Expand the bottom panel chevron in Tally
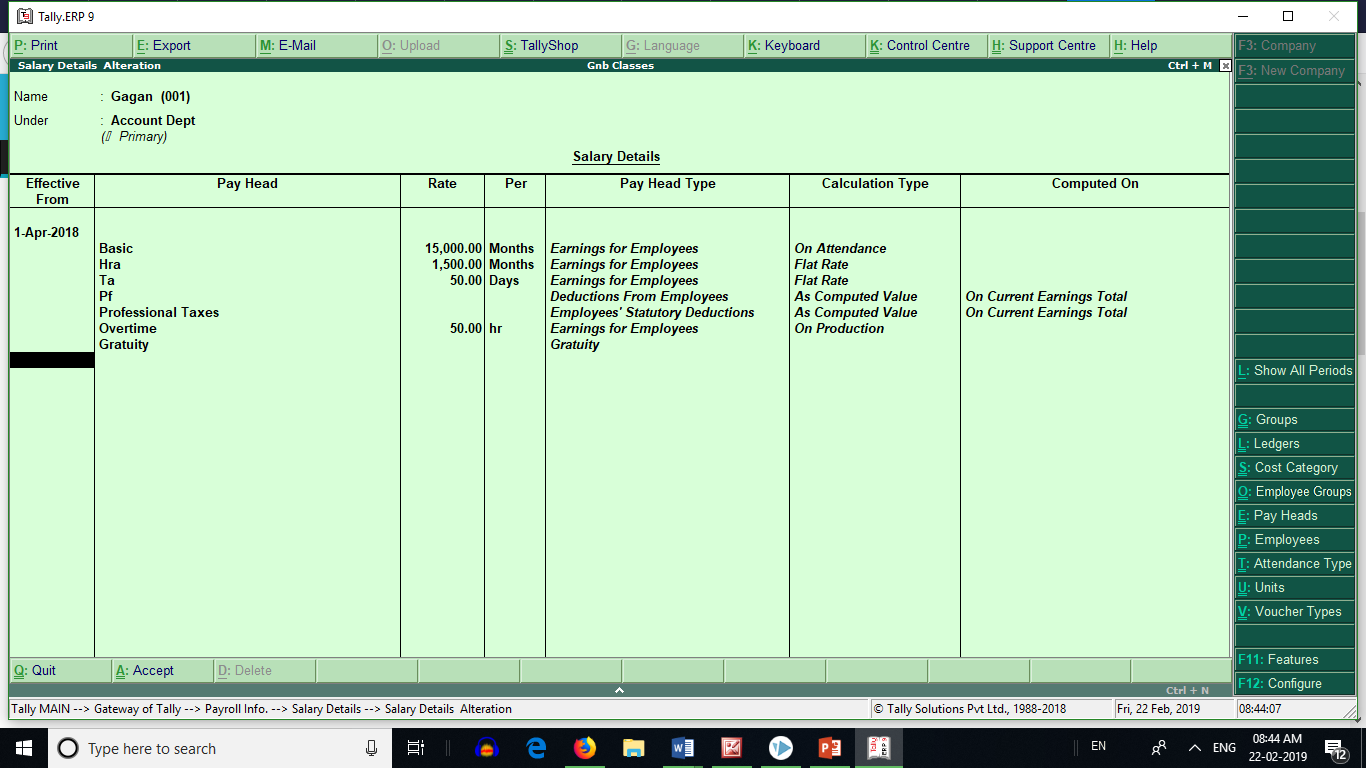This screenshot has height=768, width=1366. click(620, 689)
